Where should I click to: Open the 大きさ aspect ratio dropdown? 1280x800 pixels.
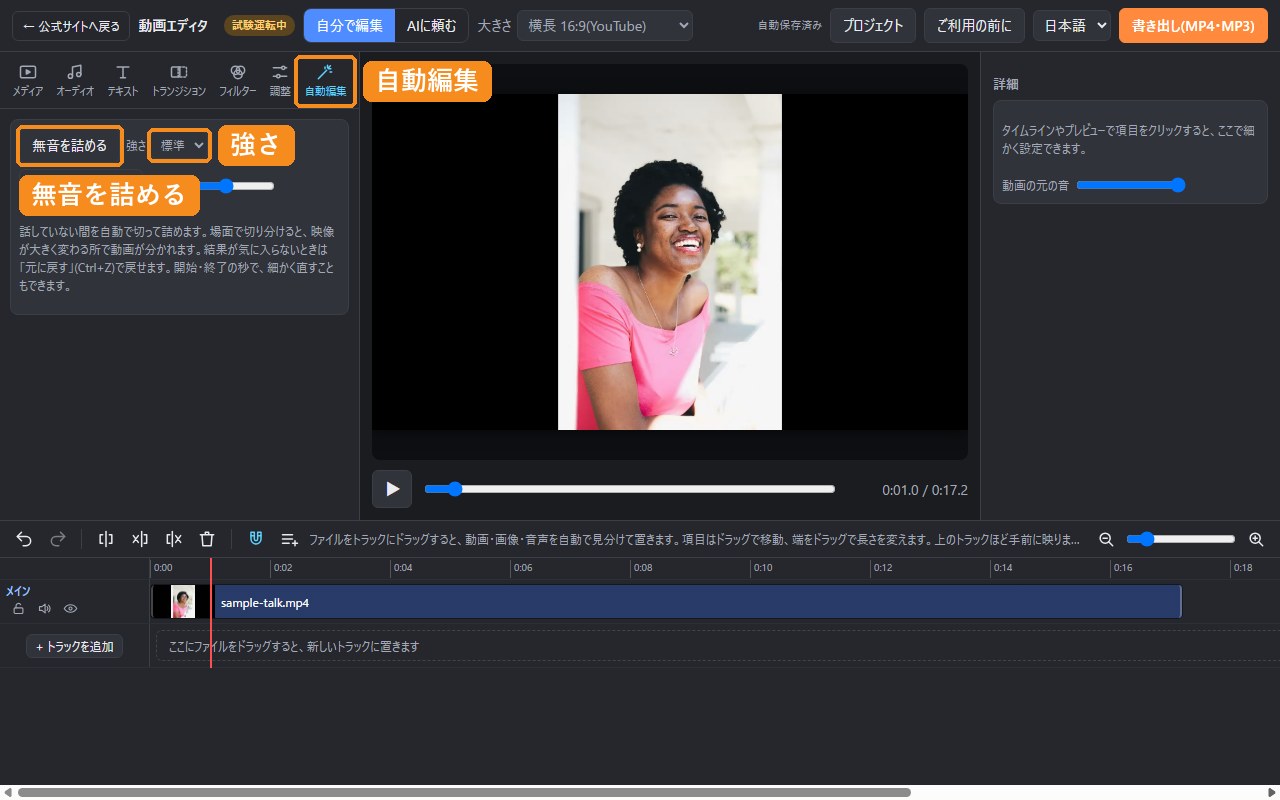point(605,26)
